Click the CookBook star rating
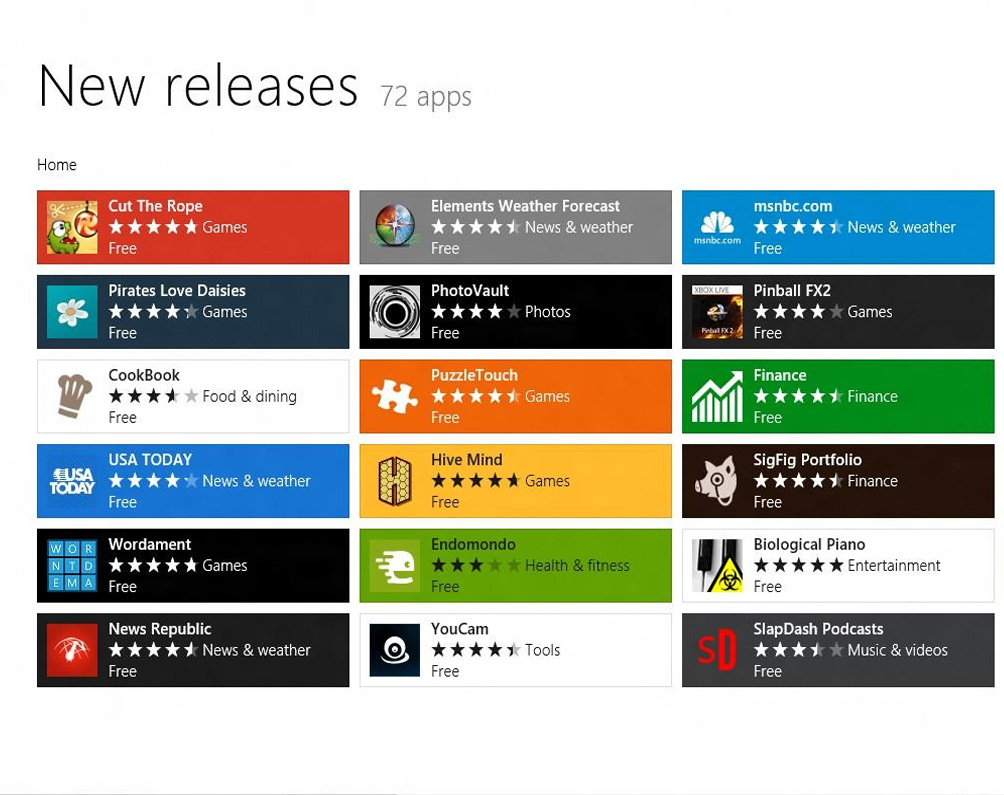 pyautogui.click(x=154, y=396)
